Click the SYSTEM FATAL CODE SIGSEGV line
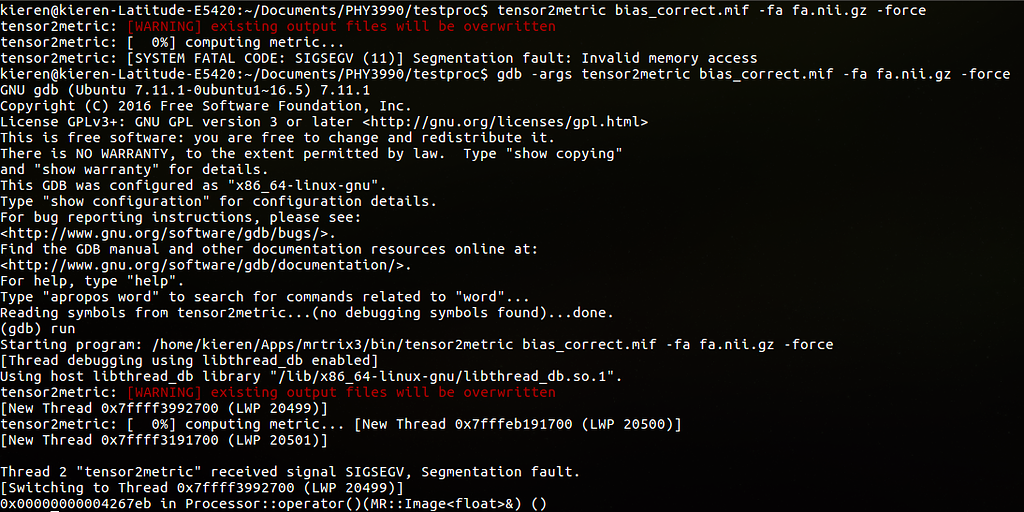Image resolution: width=1024 pixels, height=512 pixels. pyautogui.click(x=379, y=58)
